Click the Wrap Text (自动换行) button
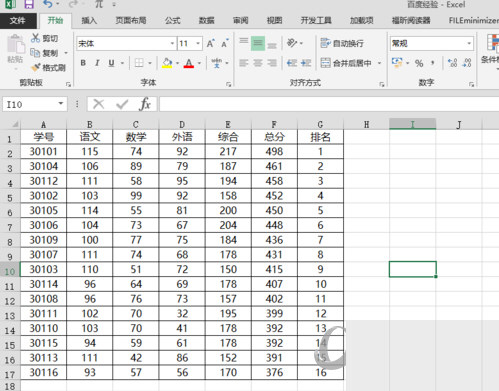The image size is (499, 391). tap(342, 43)
